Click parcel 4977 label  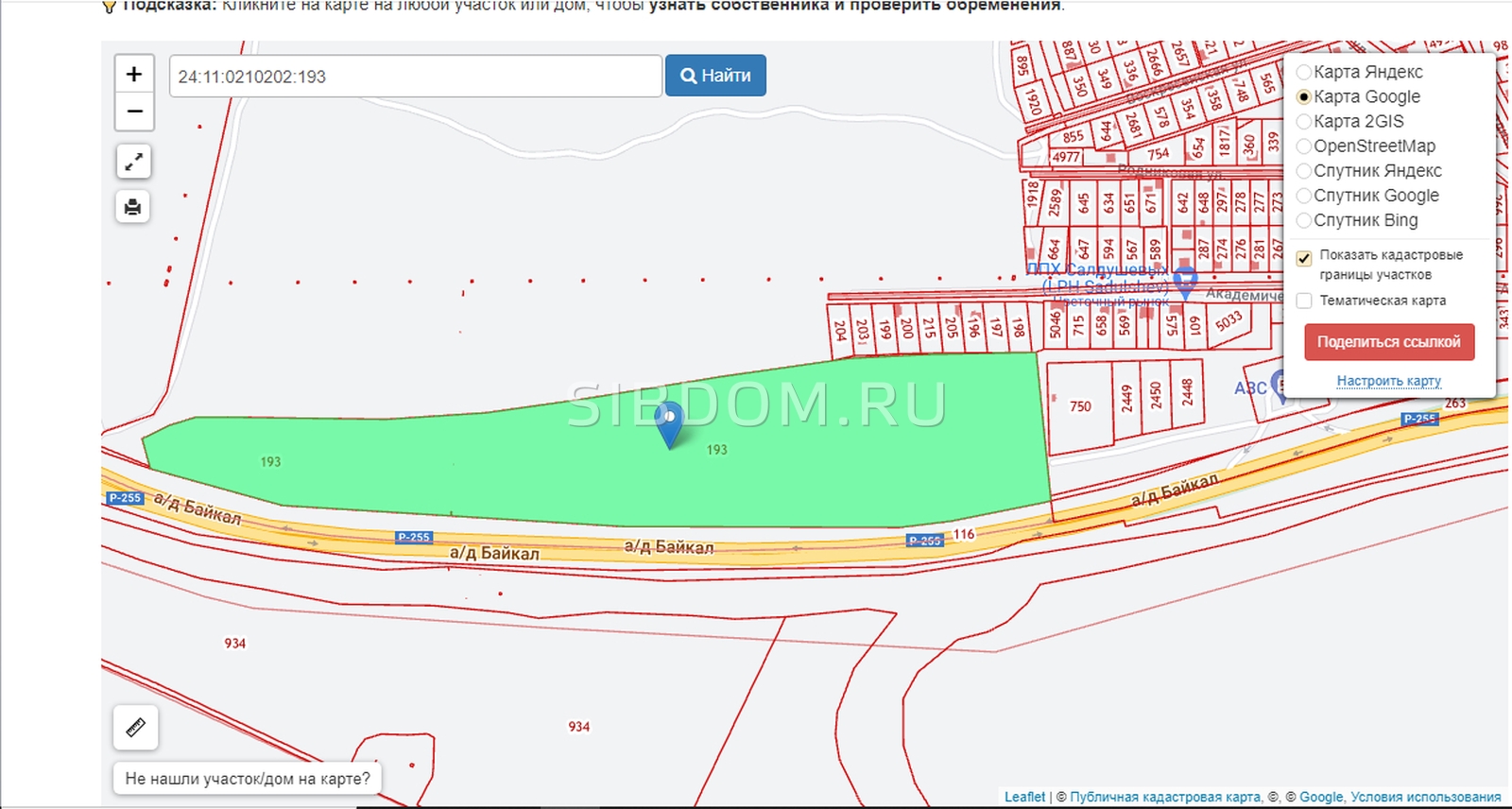pos(1065,157)
